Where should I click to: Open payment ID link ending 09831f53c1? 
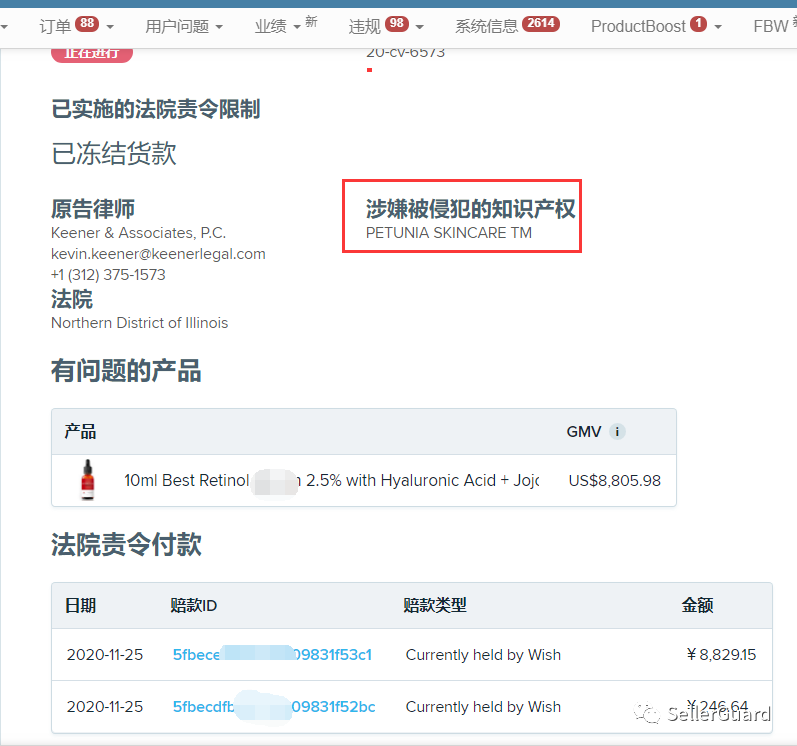point(272,655)
